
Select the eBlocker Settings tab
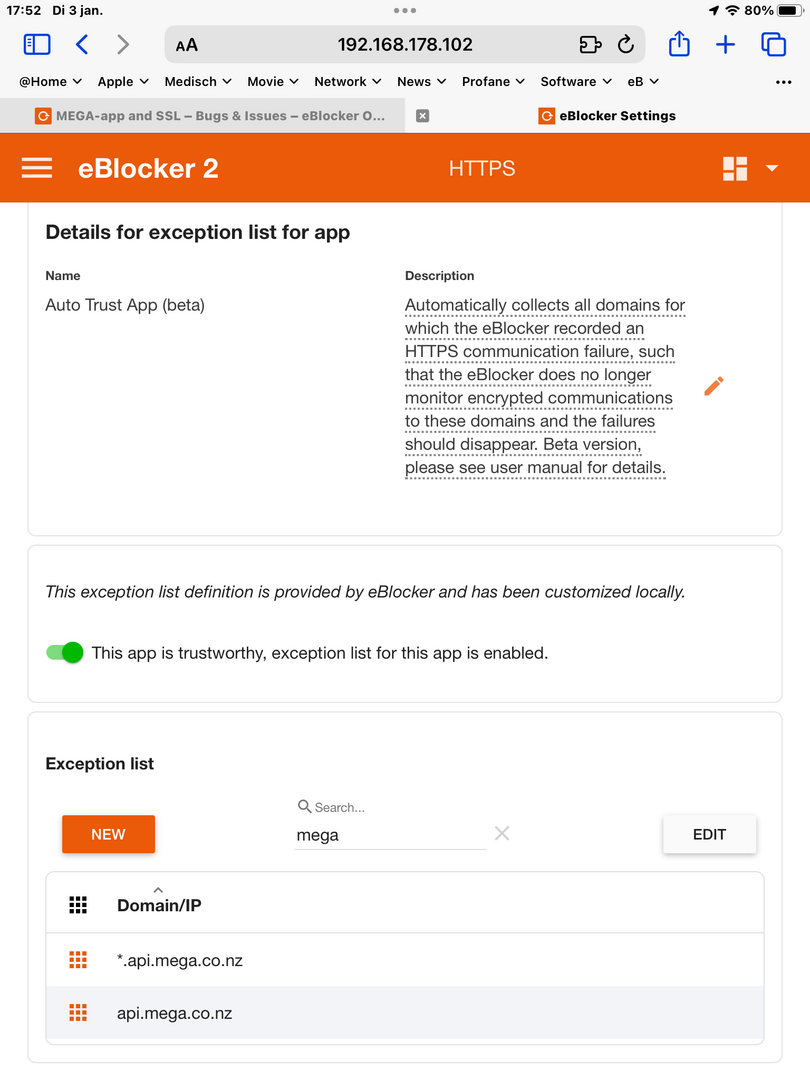[x=607, y=116]
